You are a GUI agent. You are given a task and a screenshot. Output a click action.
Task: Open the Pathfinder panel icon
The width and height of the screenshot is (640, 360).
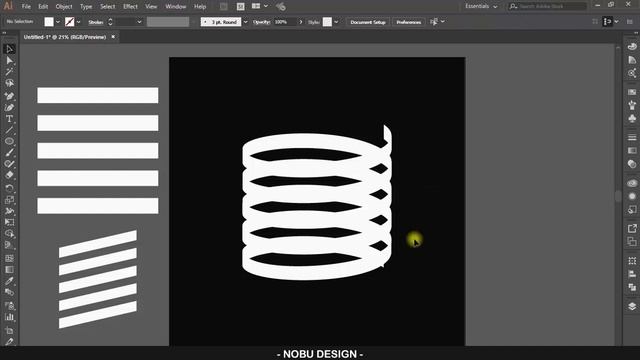pyautogui.click(x=632, y=287)
